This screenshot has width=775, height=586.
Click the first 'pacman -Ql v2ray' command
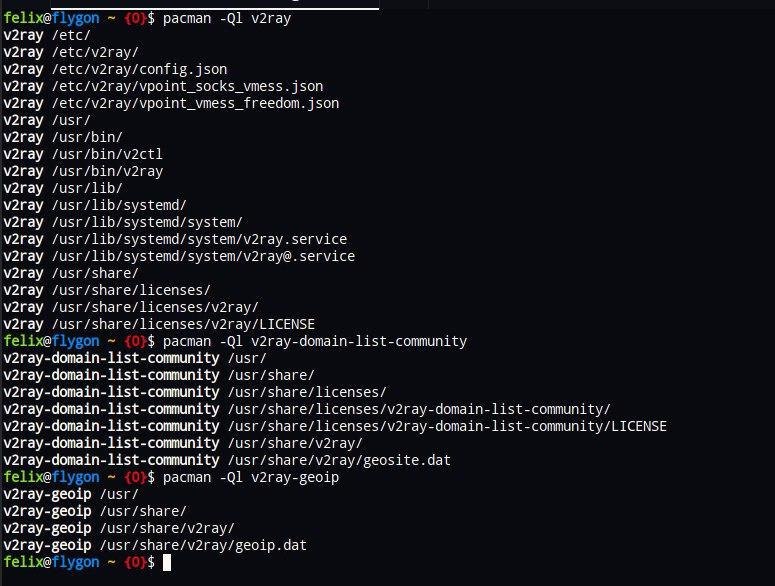(227, 19)
